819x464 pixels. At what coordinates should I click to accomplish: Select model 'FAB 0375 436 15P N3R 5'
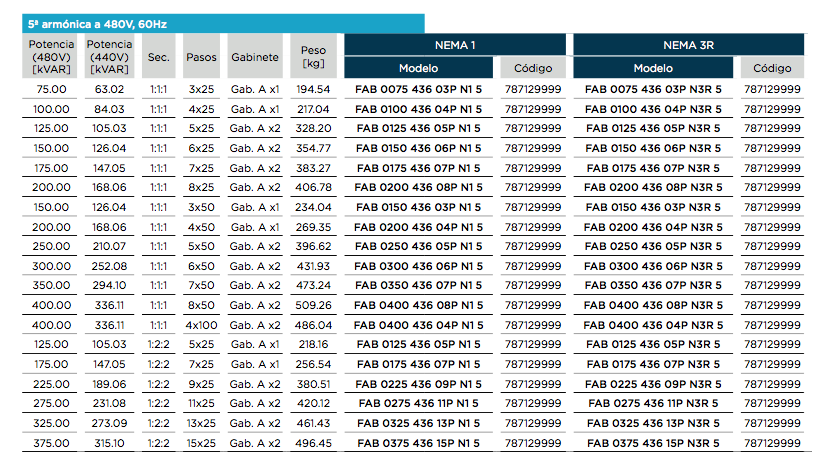click(653, 443)
